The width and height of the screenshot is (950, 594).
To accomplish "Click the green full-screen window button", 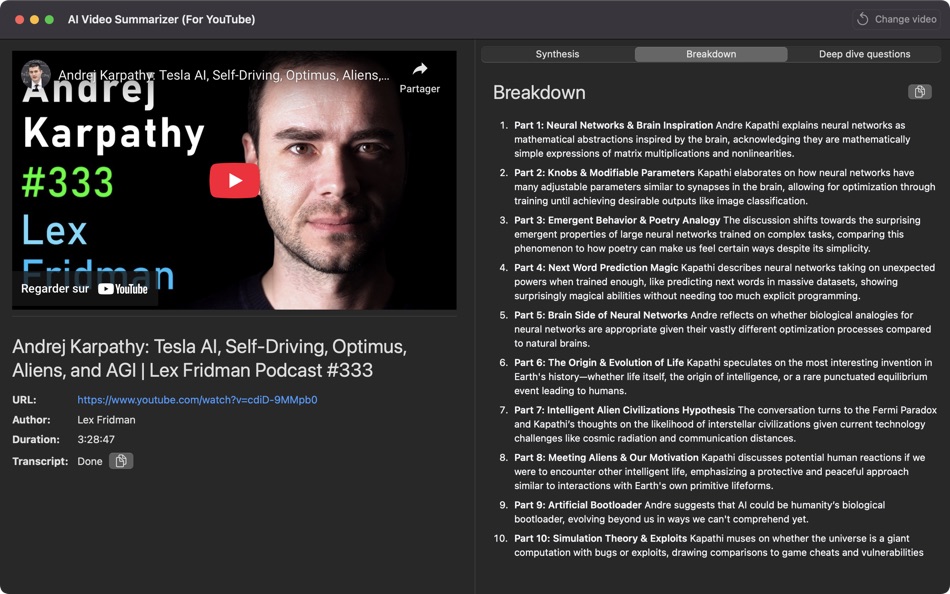I will coord(49,19).
